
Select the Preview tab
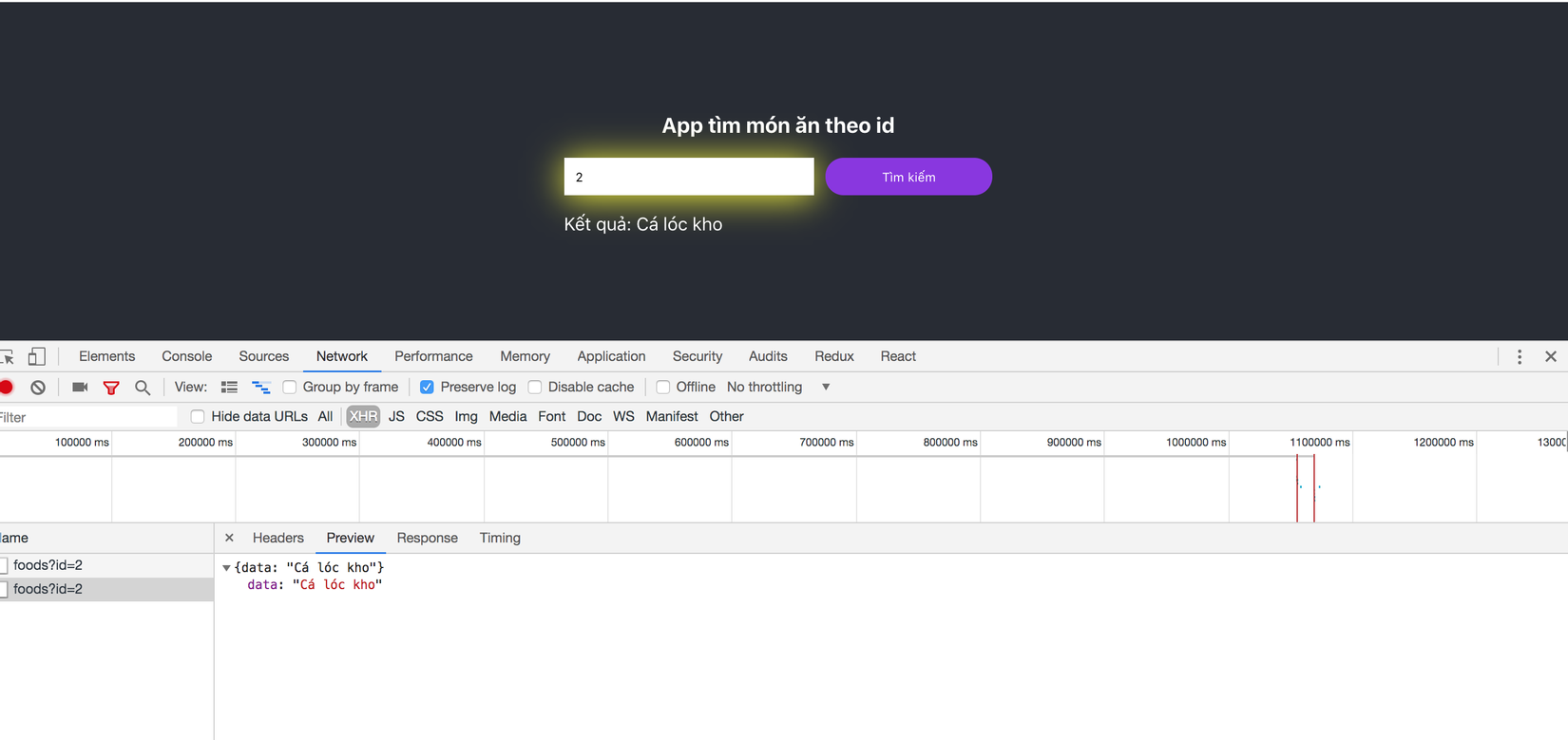[x=351, y=539]
